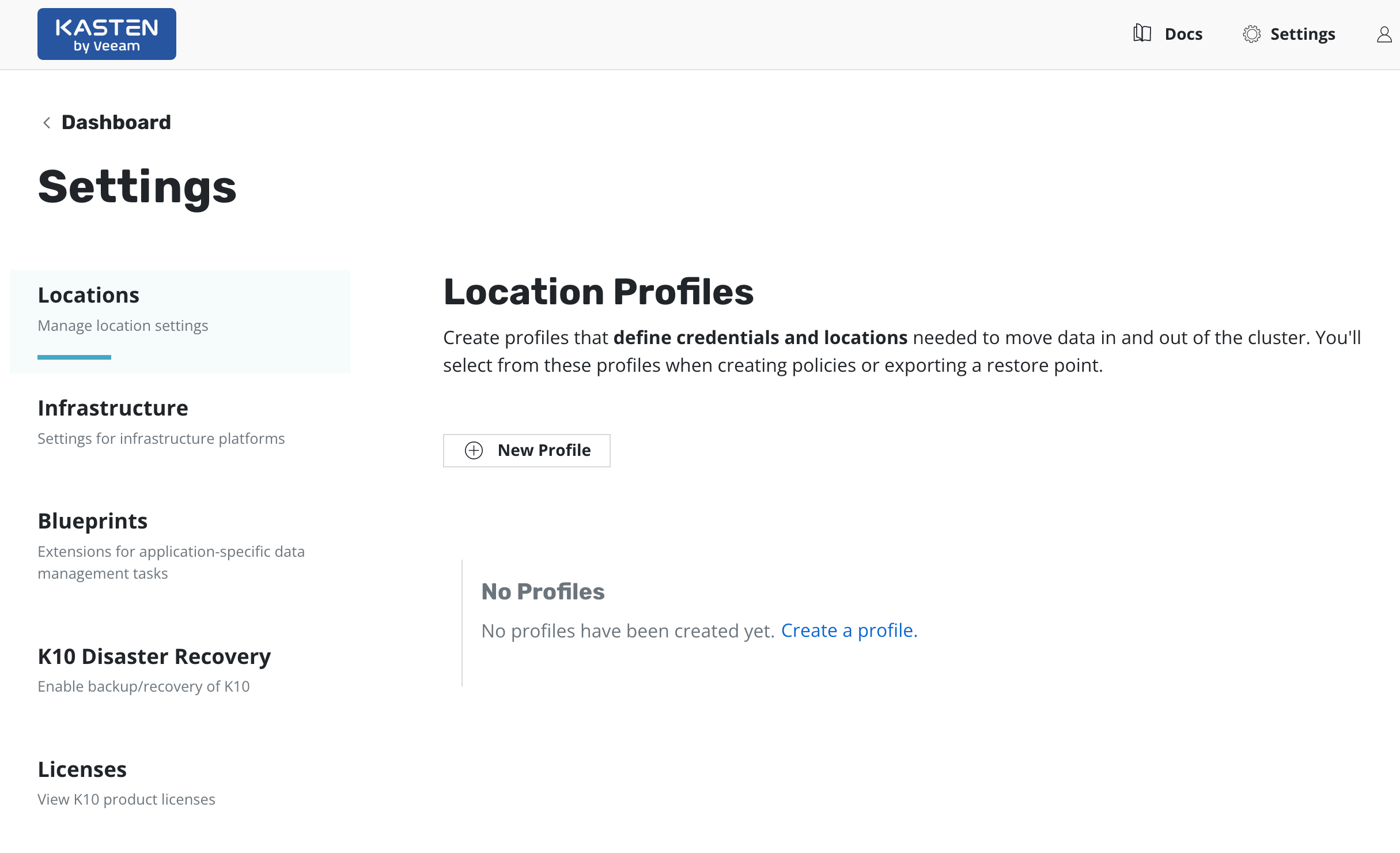Switch to the Infrastructure section
This screenshot has width=1400, height=853.
coord(113,408)
